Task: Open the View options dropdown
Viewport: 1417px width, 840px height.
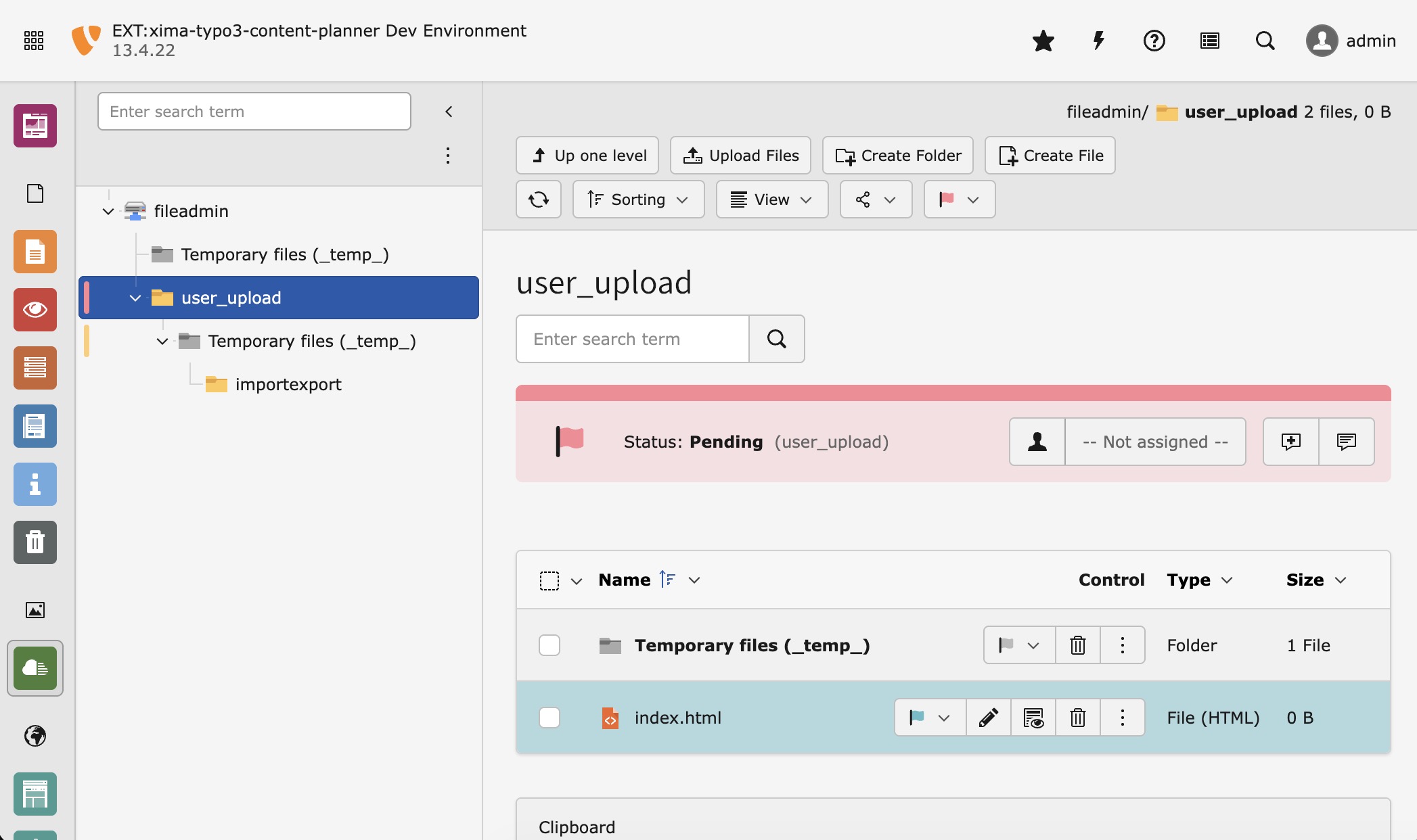Action: click(771, 199)
